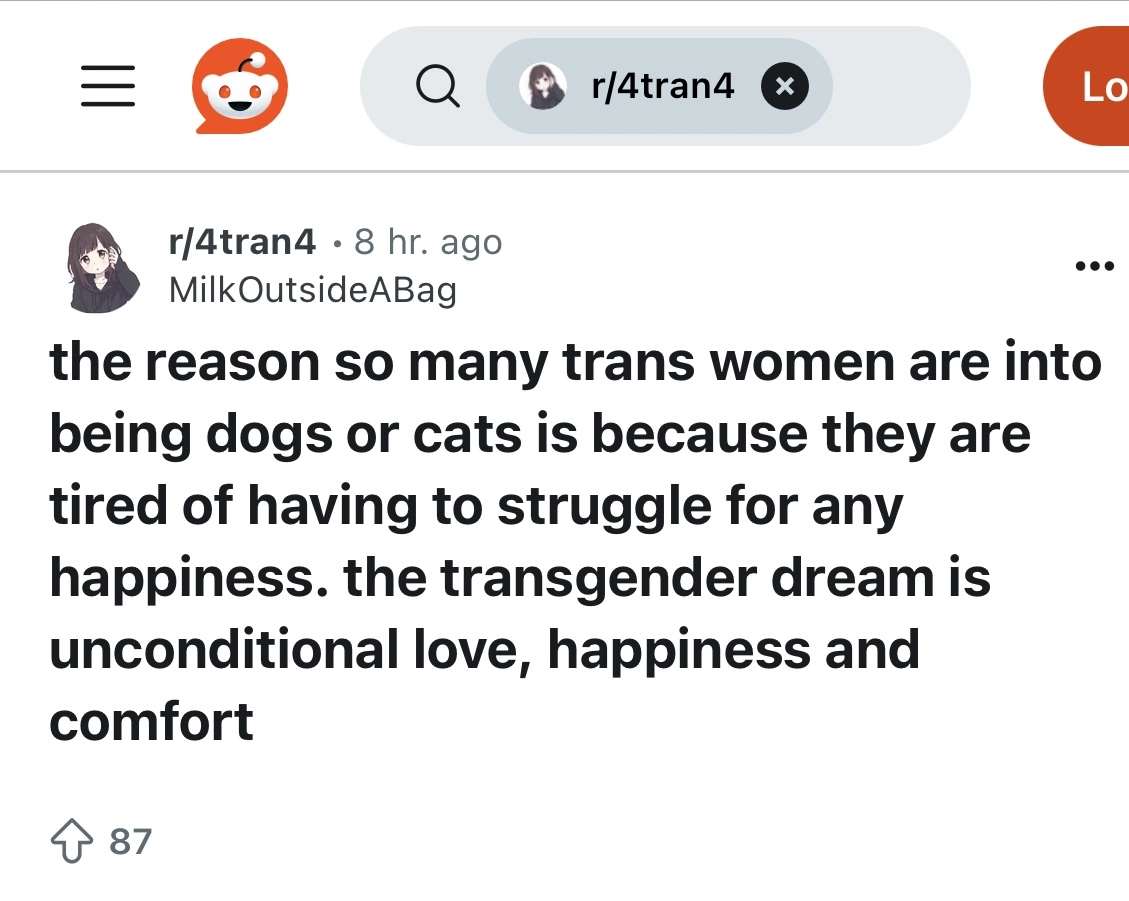The width and height of the screenshot is (1129, 901).
Task: Click the Reddit Snoo logo
Action: [x=240, y=87]
